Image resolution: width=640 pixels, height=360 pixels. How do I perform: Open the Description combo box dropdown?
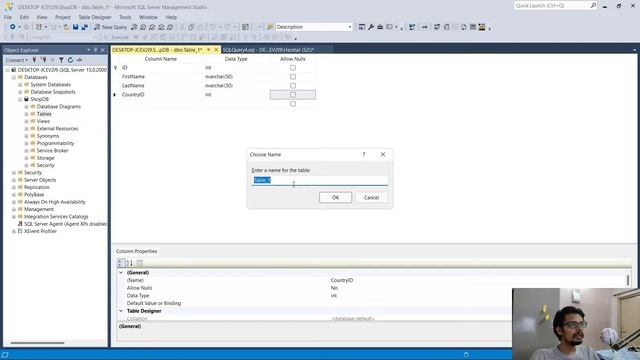coord(350,27)
